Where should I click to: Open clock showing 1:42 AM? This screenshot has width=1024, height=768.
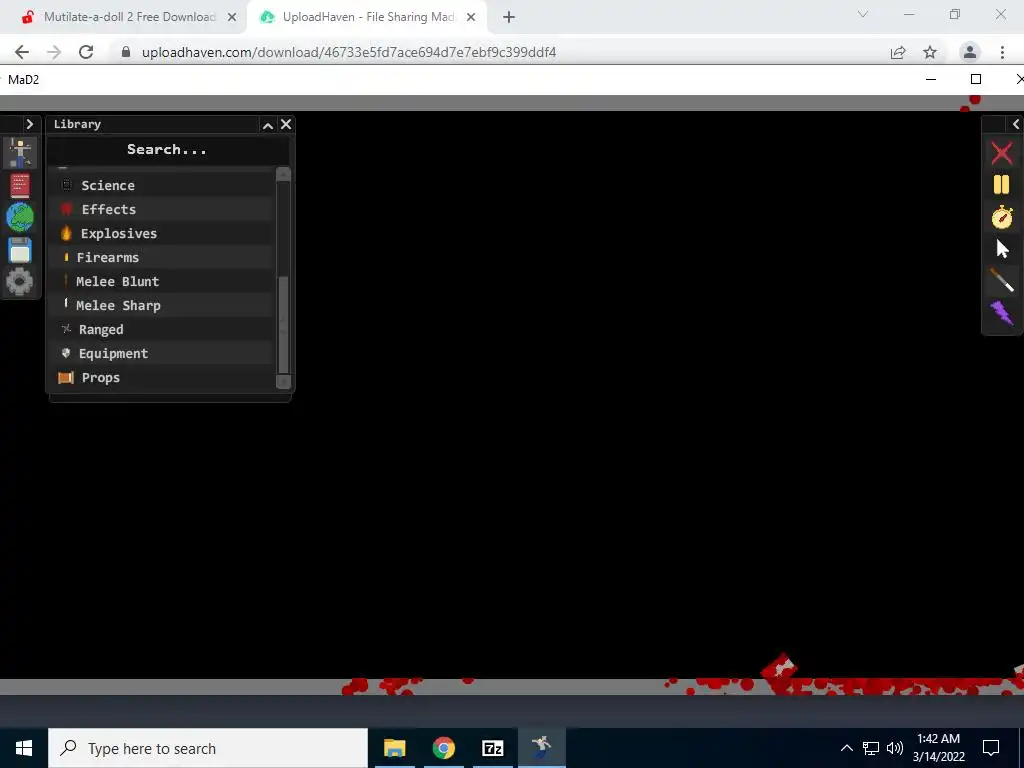(938, 748)
